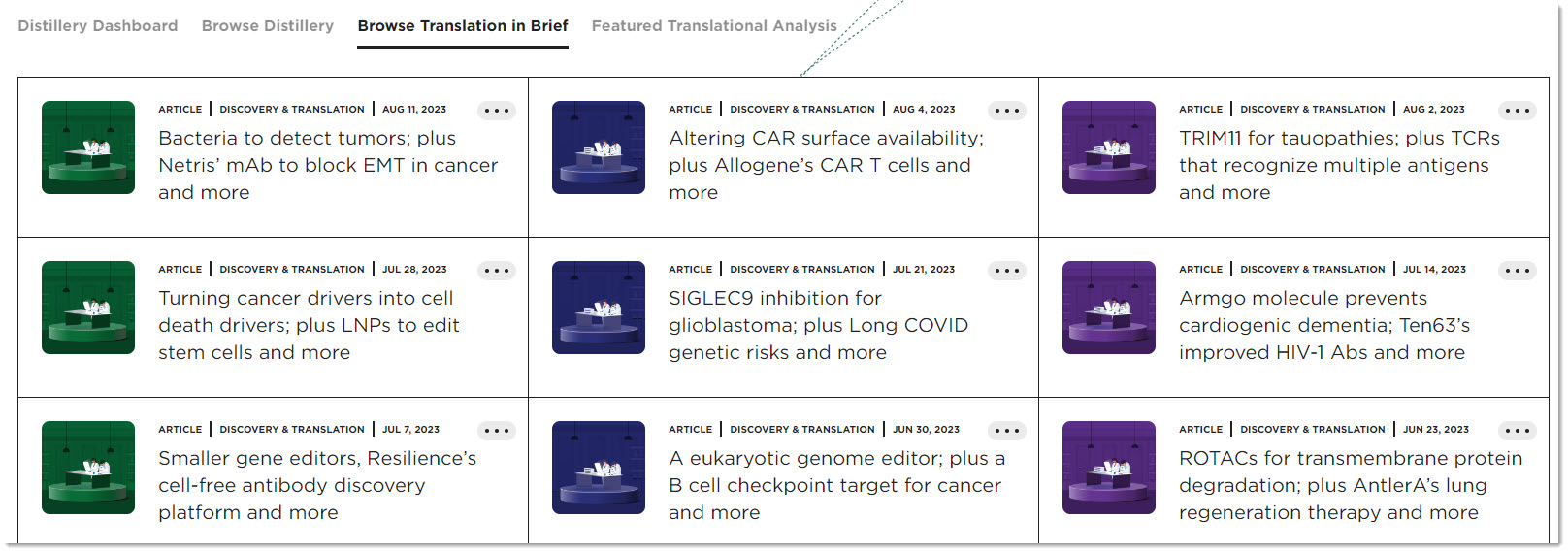Screen dimensions: 1568x553
Task: Select the Featured Translational Analysis tab
Action: coord(713,26)
